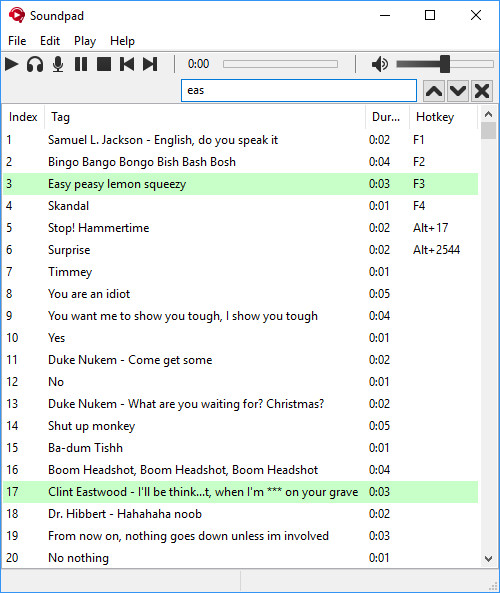Select 'Stop! Hammertime' sound
The height and width of the screenshot is (593, 500).
click(241, 228)
